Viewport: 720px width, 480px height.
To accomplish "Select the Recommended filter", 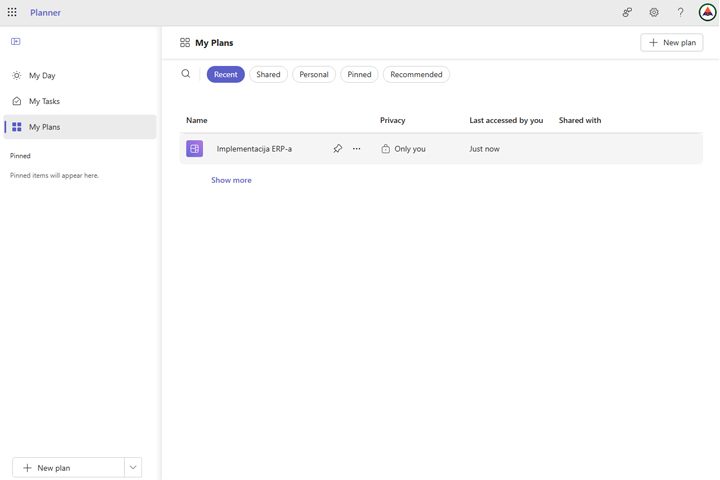I will [x=416, y=75].
